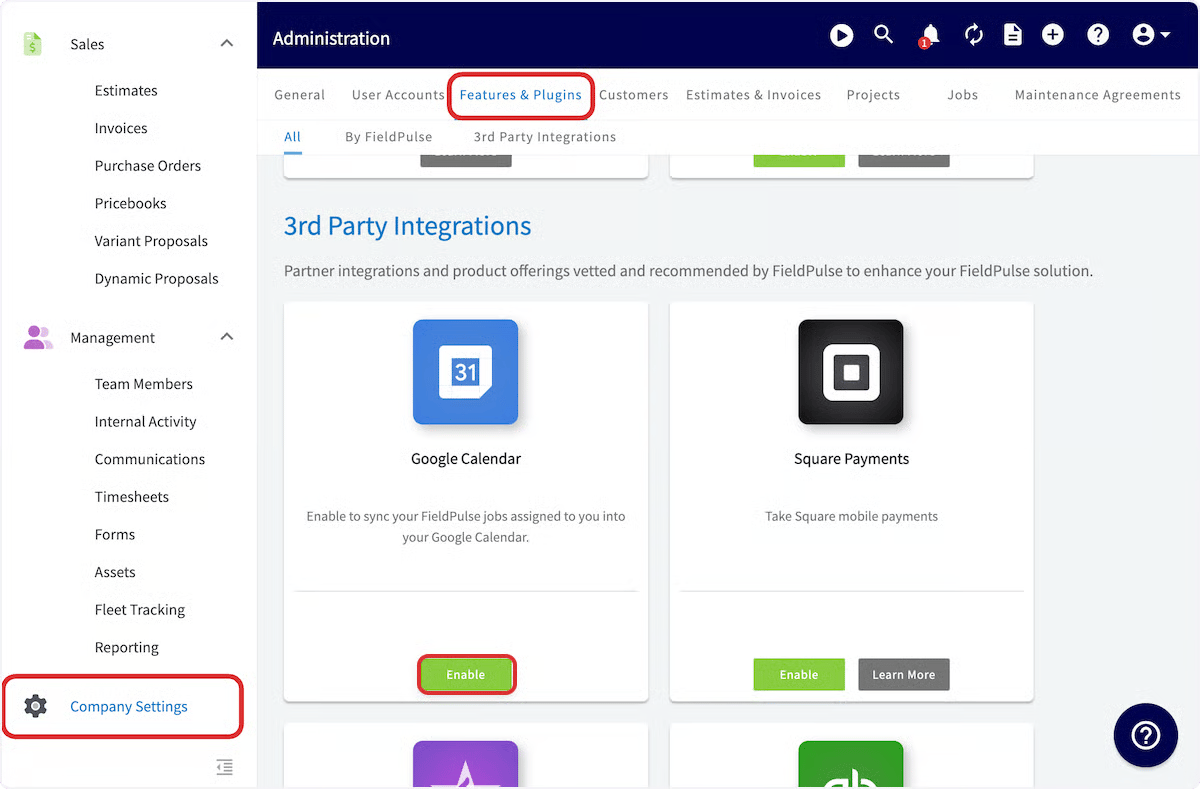Open the Customers tab
1200x789 pixels.
(x=634, y=95)
